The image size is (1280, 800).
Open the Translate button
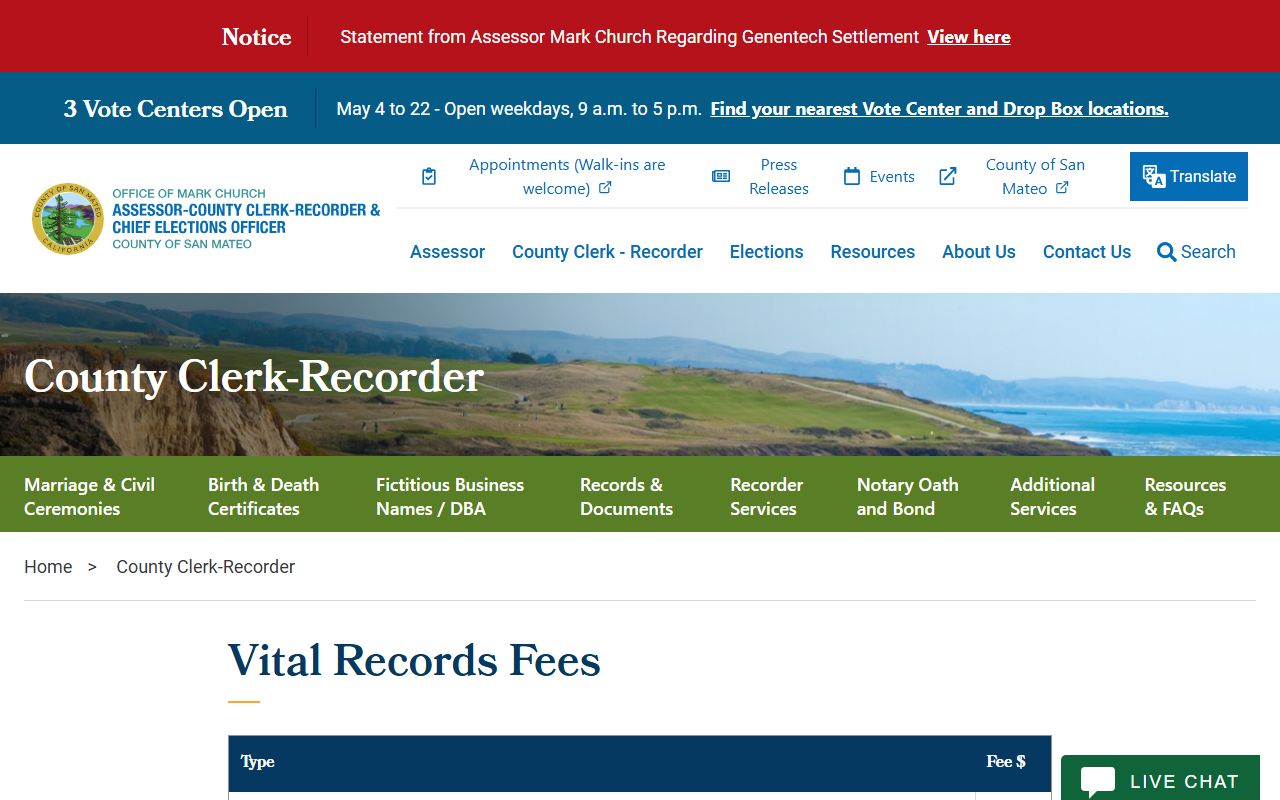[1189, 176]
